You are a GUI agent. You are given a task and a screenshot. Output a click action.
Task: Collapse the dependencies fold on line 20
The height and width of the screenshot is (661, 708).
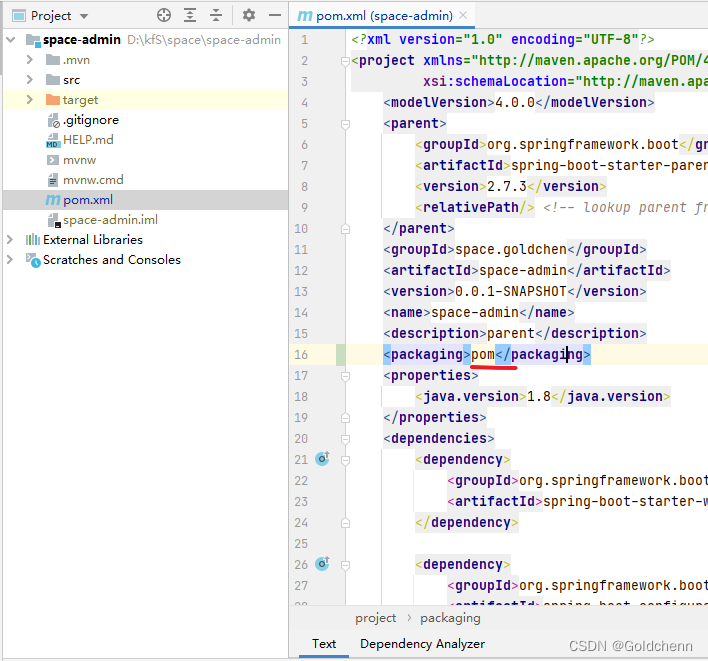click(345, 439)
